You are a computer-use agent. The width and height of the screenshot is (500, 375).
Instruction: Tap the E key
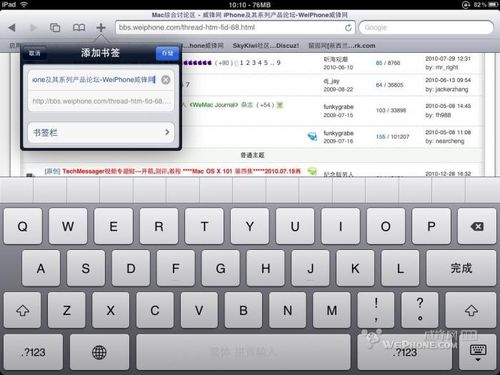(x=113, y=226)
